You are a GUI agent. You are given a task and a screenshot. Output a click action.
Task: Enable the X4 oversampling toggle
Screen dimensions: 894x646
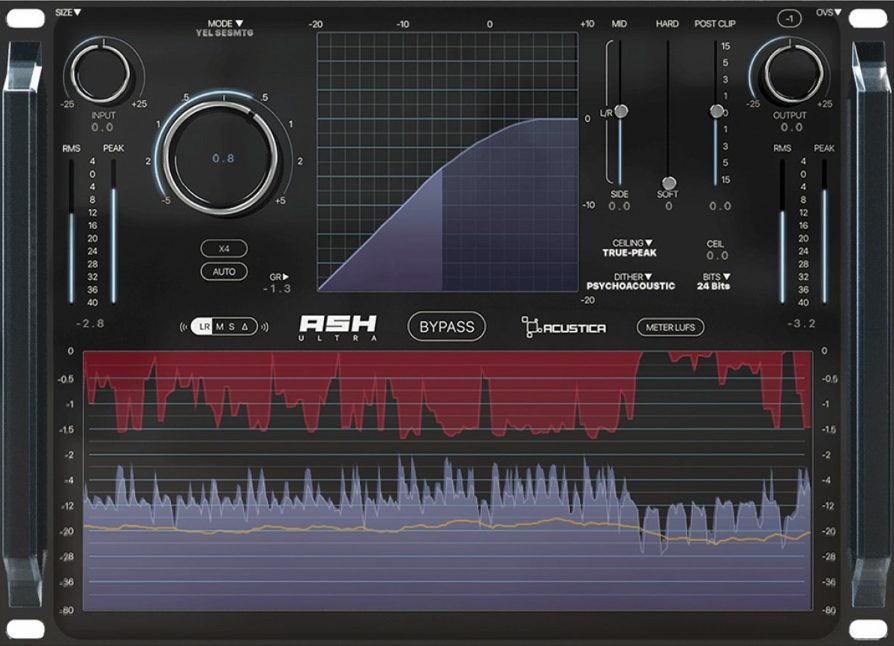click(223, 248)
